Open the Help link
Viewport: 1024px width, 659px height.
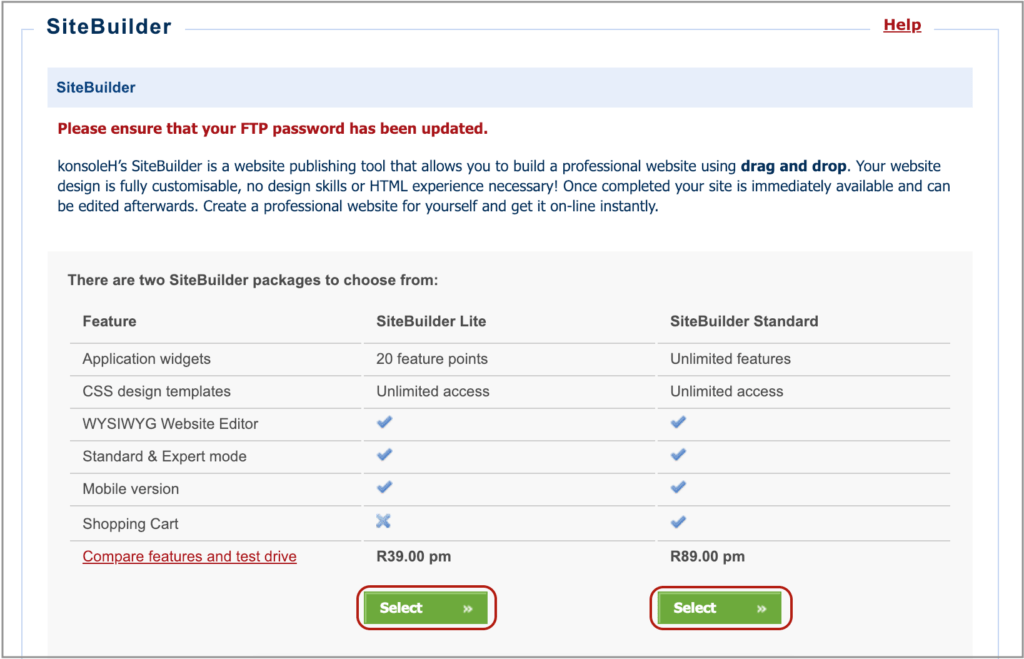(x=902, y=24)
